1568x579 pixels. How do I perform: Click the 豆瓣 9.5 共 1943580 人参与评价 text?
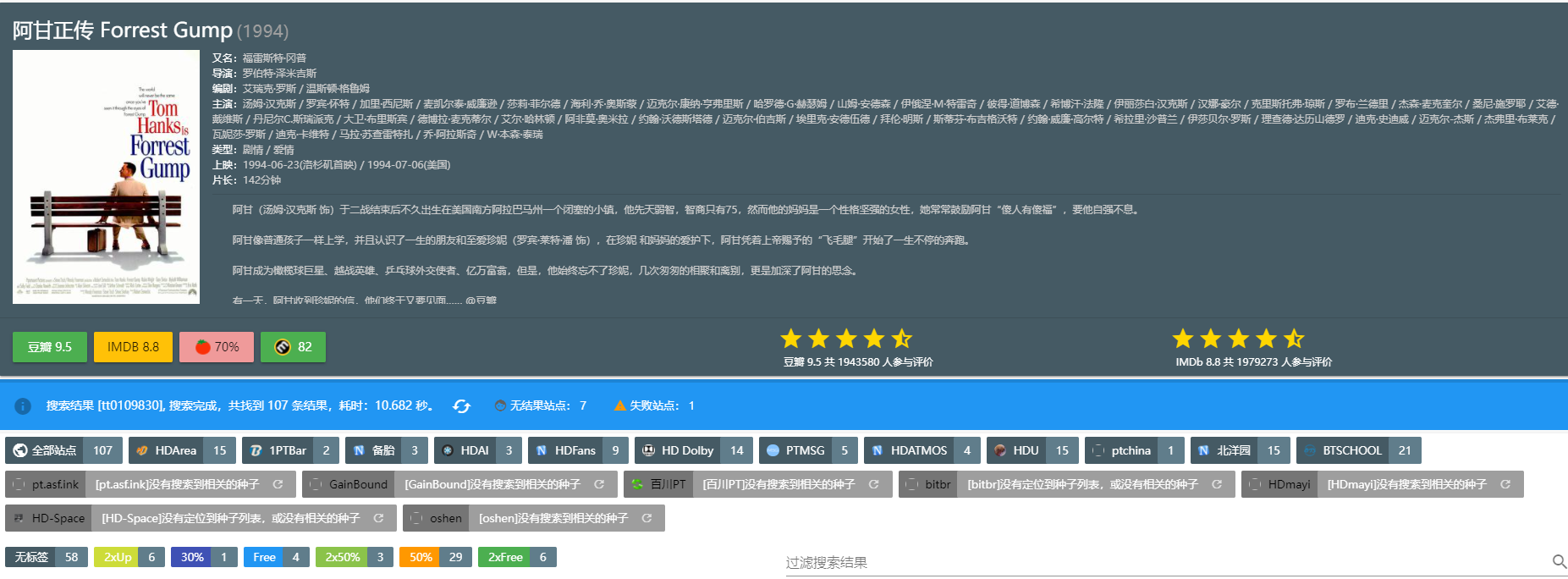(x=858, y=362)
